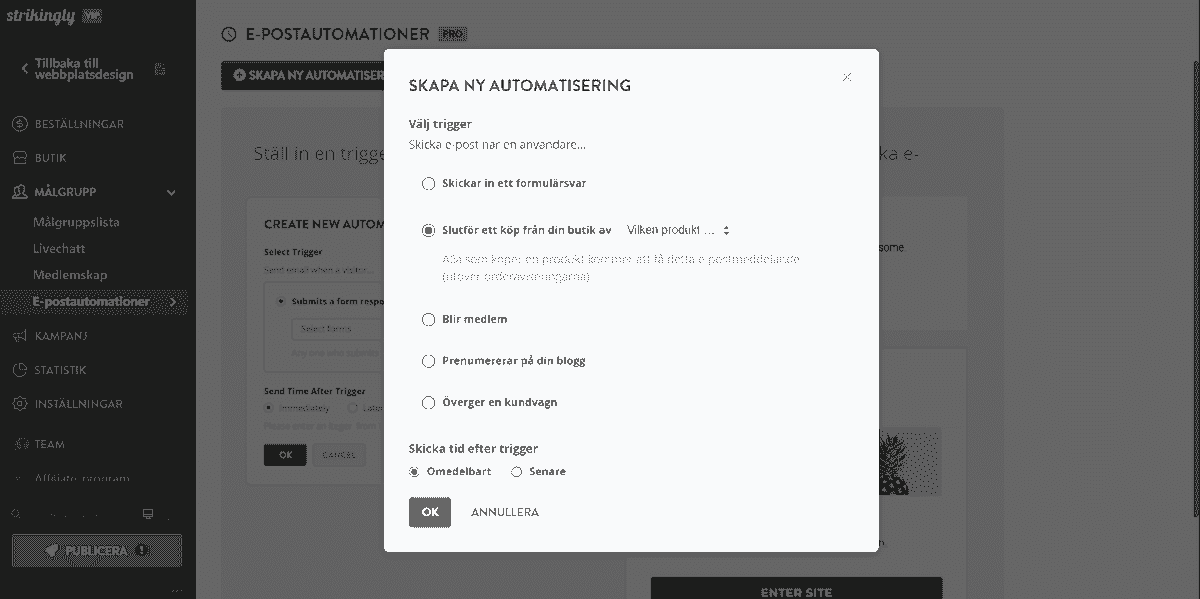This screenshot has height=599, width=1200.
Task: Click the E-postautomationer chevron arrow
Action: pos(173,302)
